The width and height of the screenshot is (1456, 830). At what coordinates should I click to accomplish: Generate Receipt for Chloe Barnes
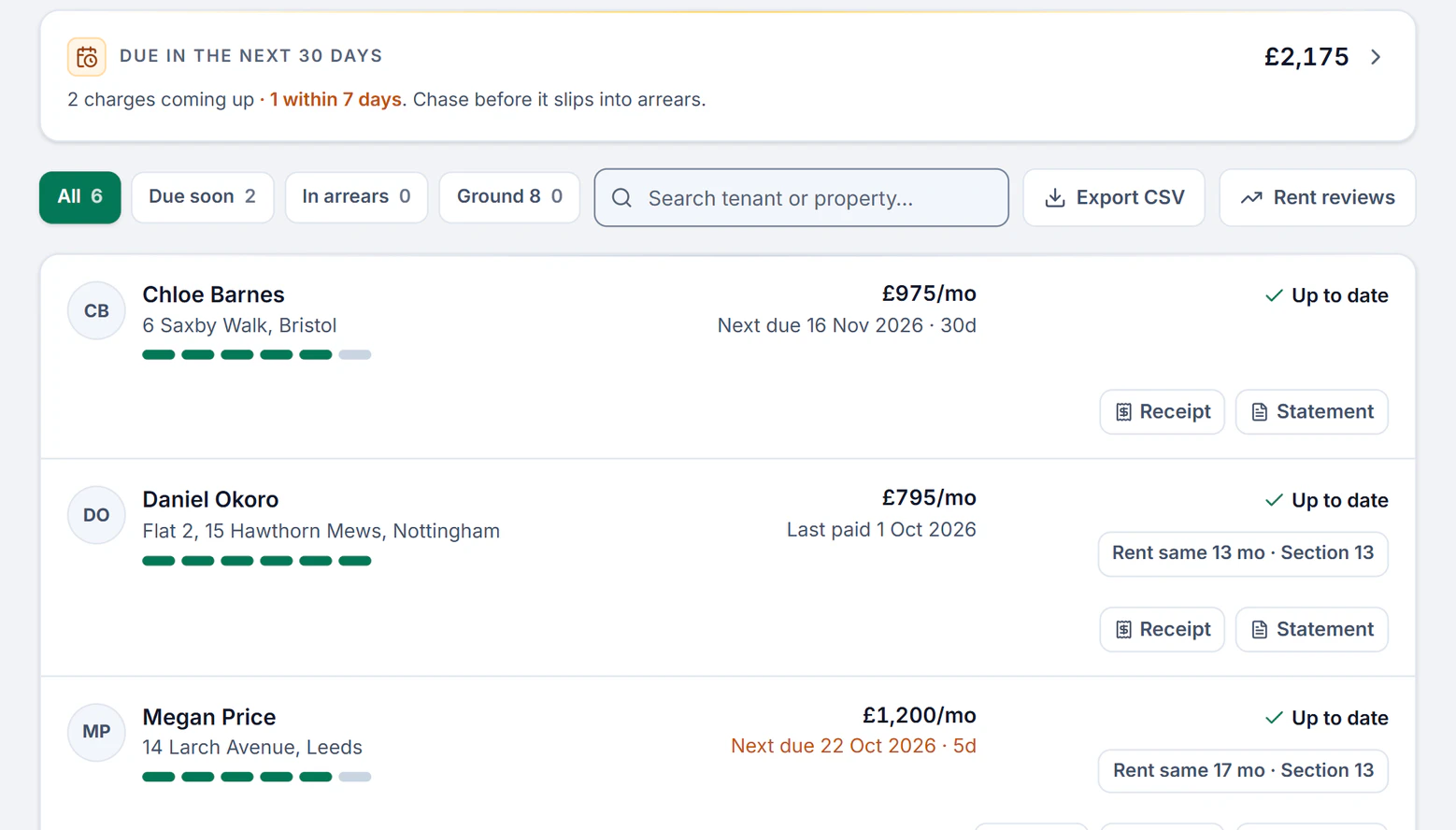(1162, 412)
